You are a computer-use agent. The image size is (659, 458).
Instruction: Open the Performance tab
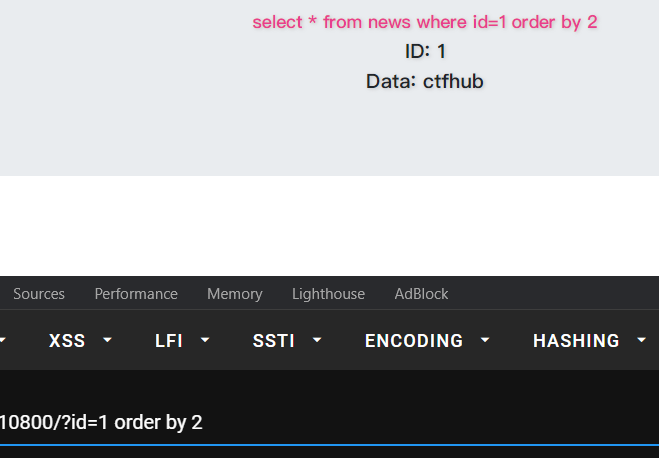pyautogui.click(x=136, y=294)
